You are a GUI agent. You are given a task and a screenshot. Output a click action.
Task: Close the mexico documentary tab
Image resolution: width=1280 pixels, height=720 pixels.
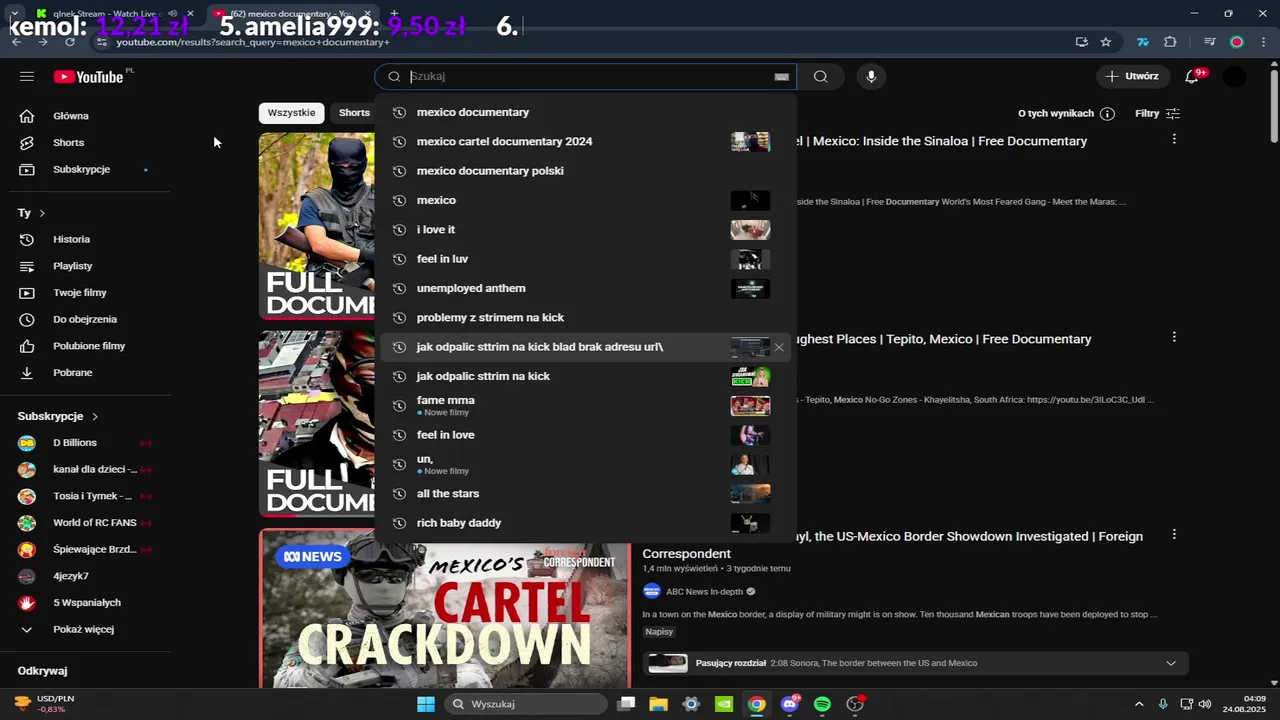(x=368, y=14)
